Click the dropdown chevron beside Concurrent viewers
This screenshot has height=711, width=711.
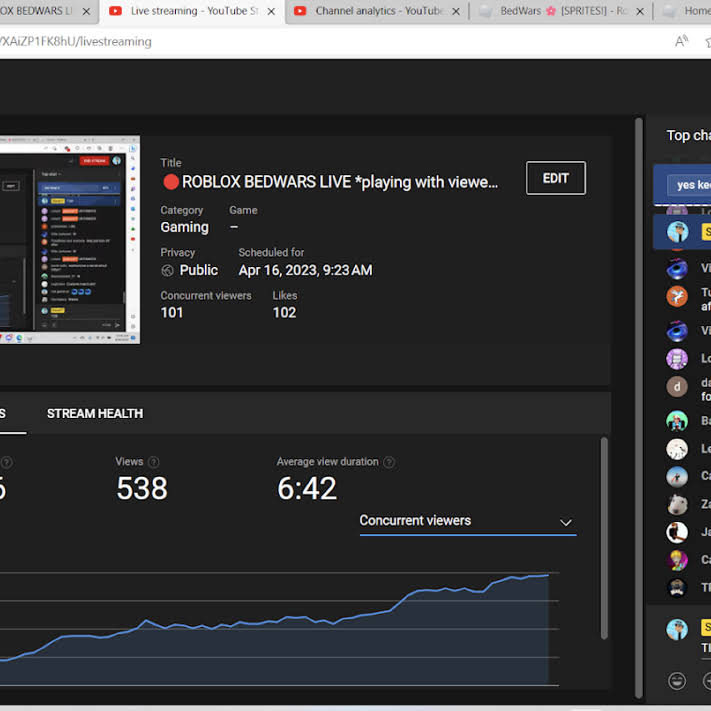click(565, 522)
